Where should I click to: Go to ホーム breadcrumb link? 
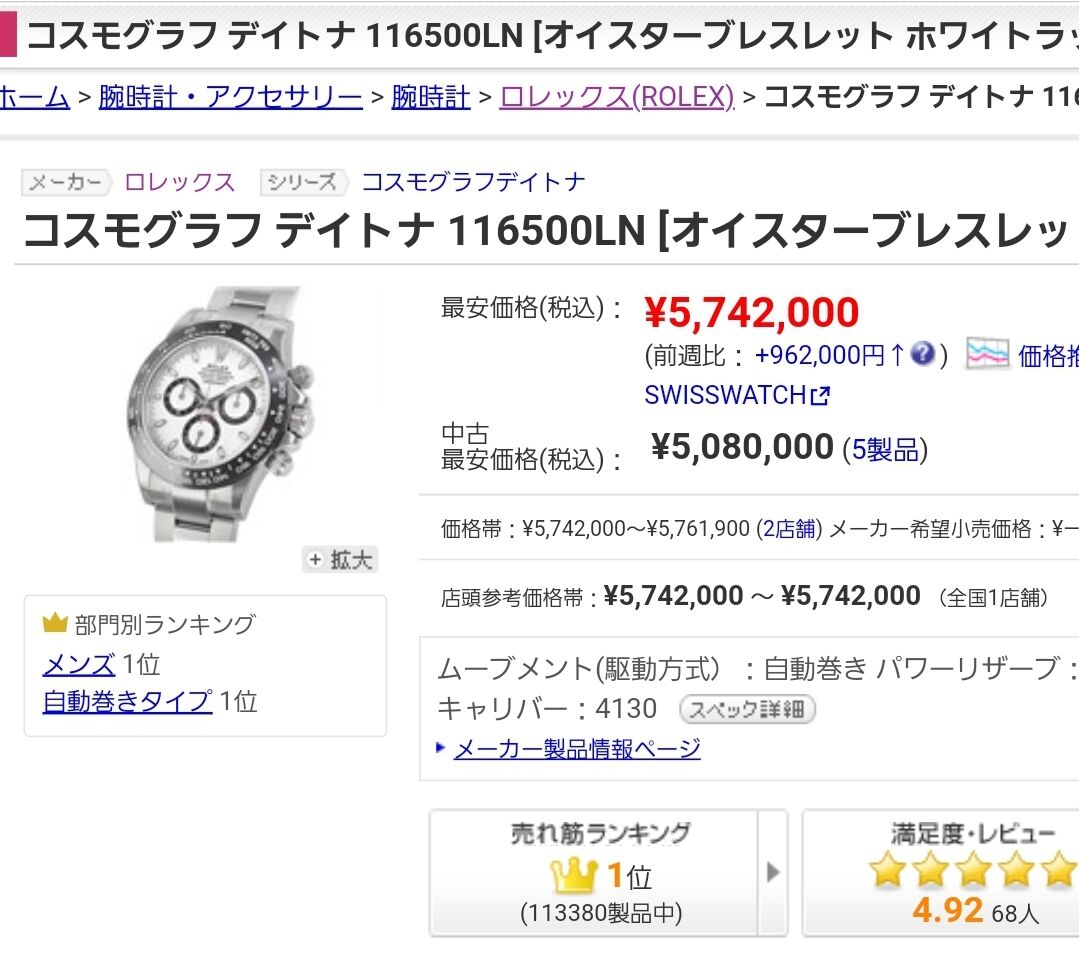click(x=34, y=97)
